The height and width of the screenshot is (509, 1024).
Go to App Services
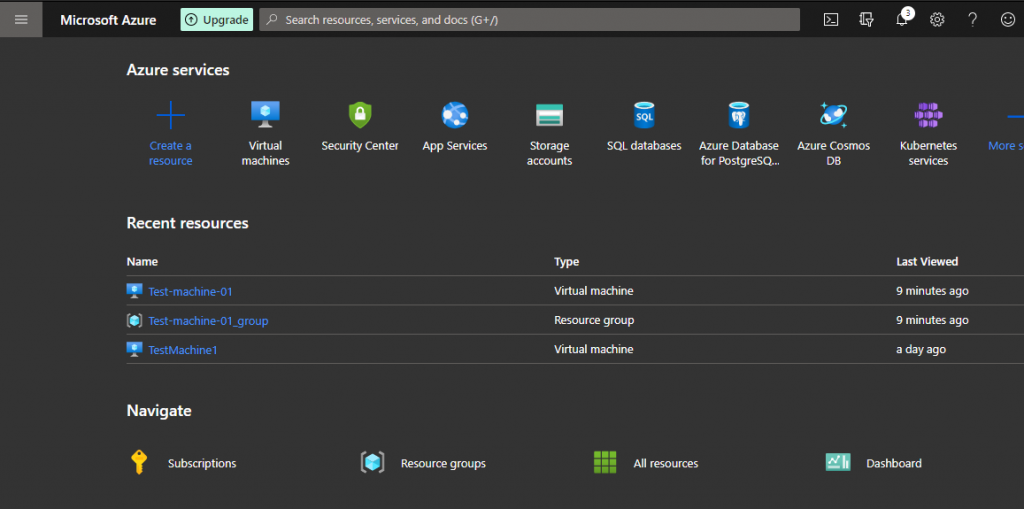point(455,115)
